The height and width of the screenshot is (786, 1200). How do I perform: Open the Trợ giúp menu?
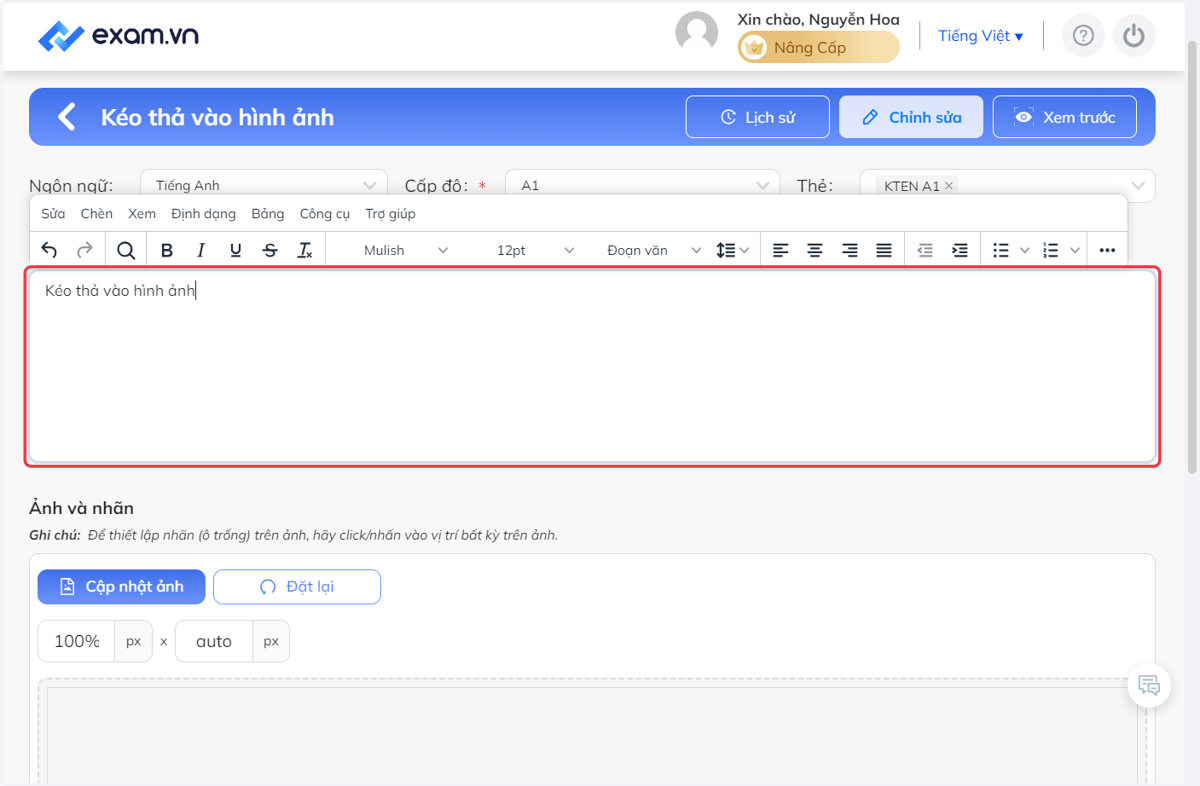[x=390, y=213]
